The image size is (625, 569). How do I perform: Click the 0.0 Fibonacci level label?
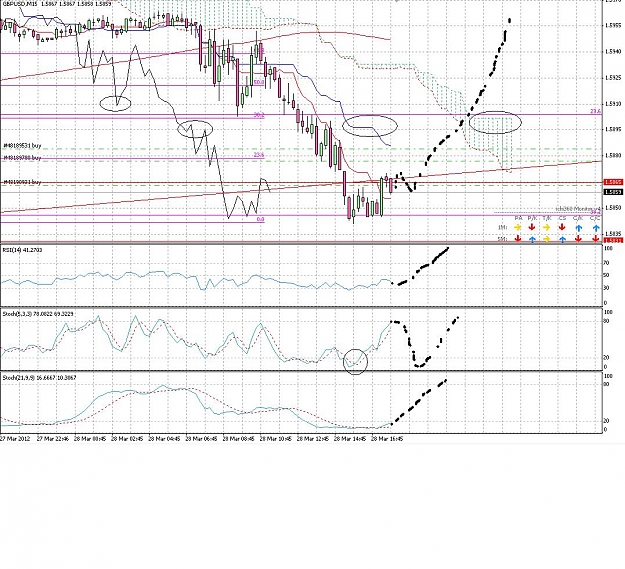pyautogui.click(x=260, y=219)
